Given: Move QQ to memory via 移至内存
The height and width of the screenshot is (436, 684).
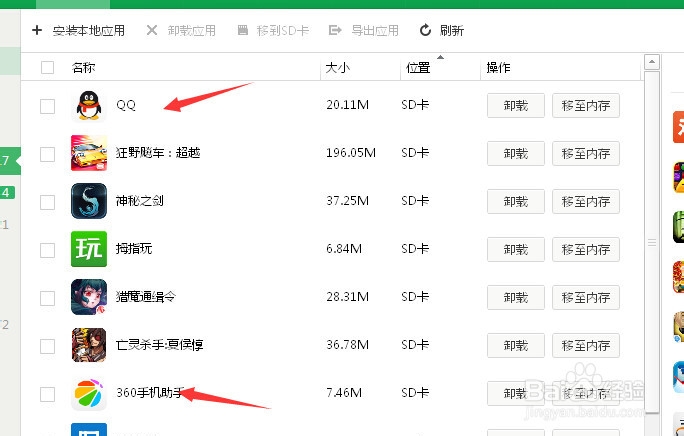Looking at the screenshot, I should pos(586,105).
